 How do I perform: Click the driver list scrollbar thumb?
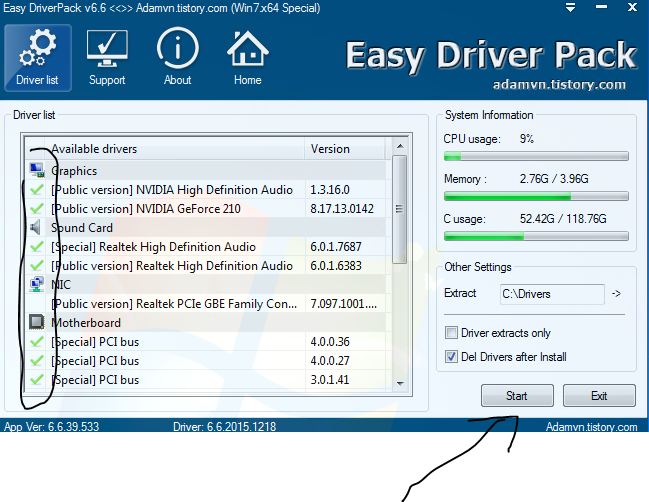point(400,209)
